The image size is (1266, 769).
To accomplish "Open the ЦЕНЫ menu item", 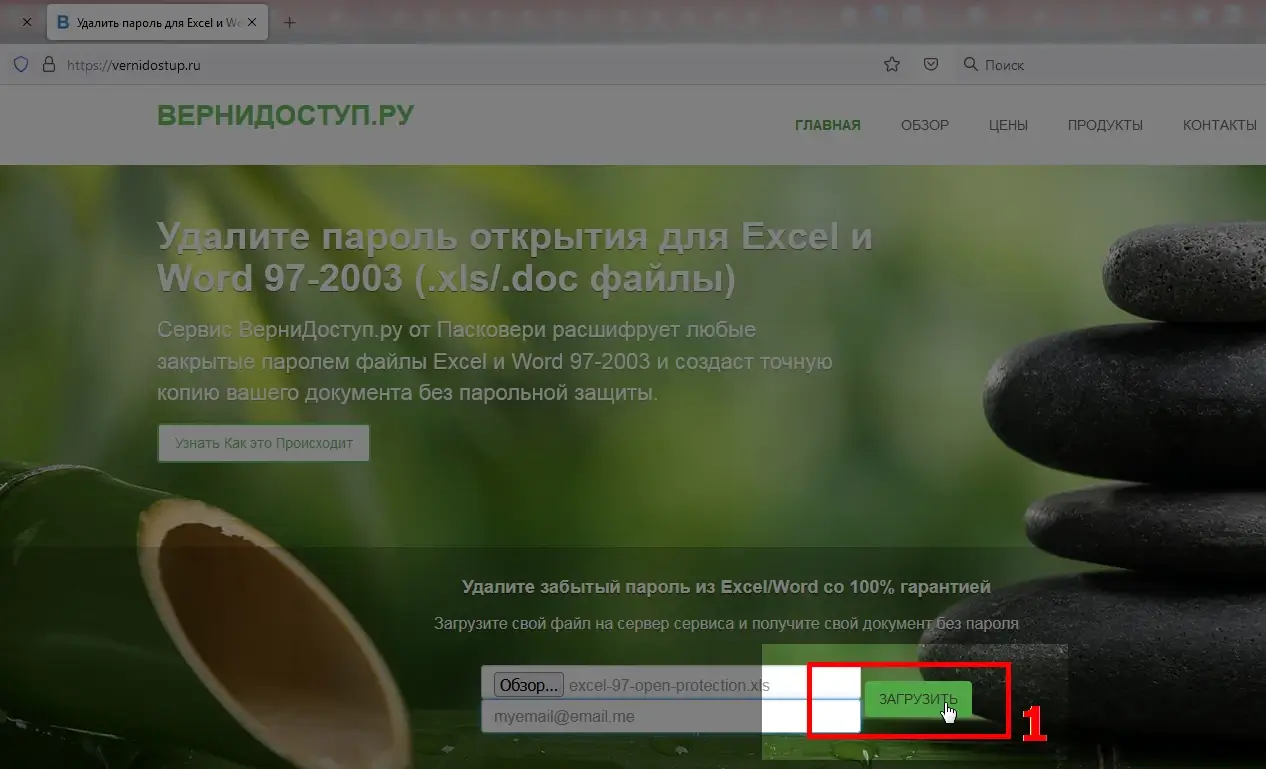I will tap(1008, 125).
